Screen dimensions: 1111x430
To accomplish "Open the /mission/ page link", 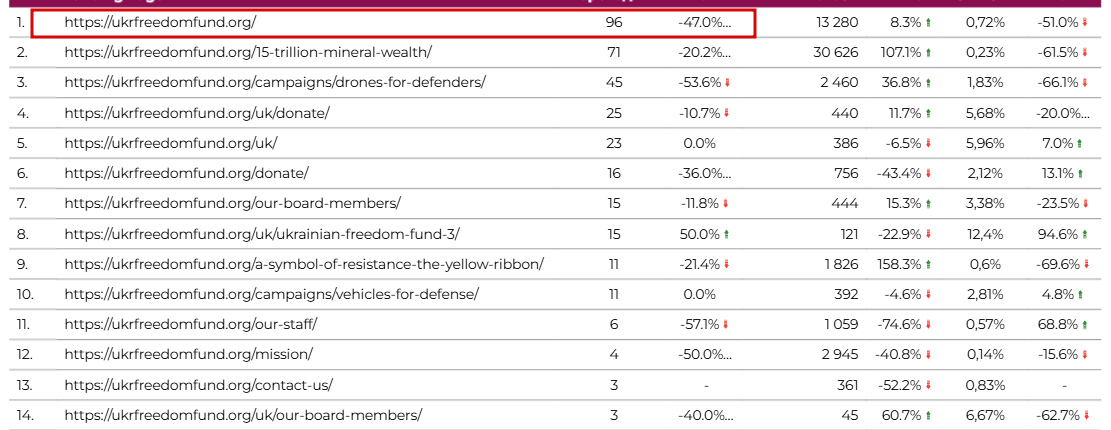I will tap(188, 355).
